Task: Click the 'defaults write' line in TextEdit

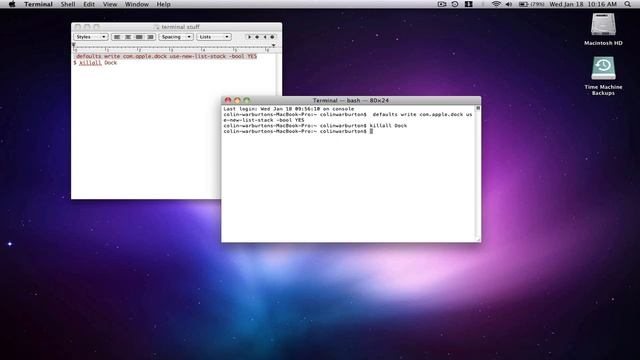Action: coord(167,56)
